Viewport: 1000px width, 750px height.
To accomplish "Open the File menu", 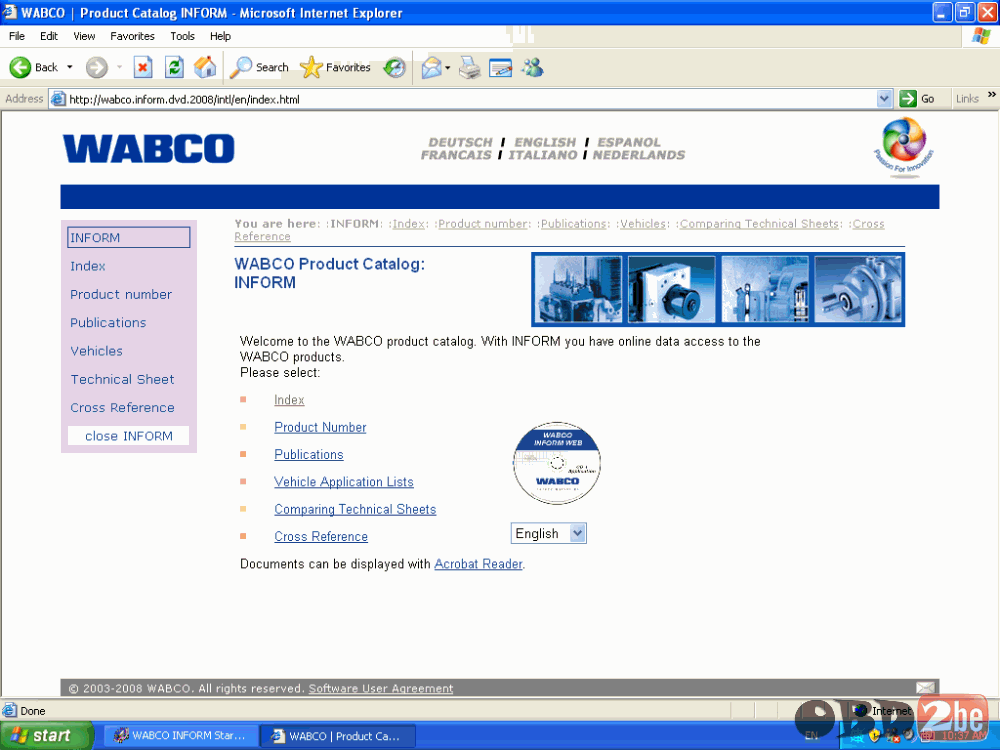I will coord(17,36).
